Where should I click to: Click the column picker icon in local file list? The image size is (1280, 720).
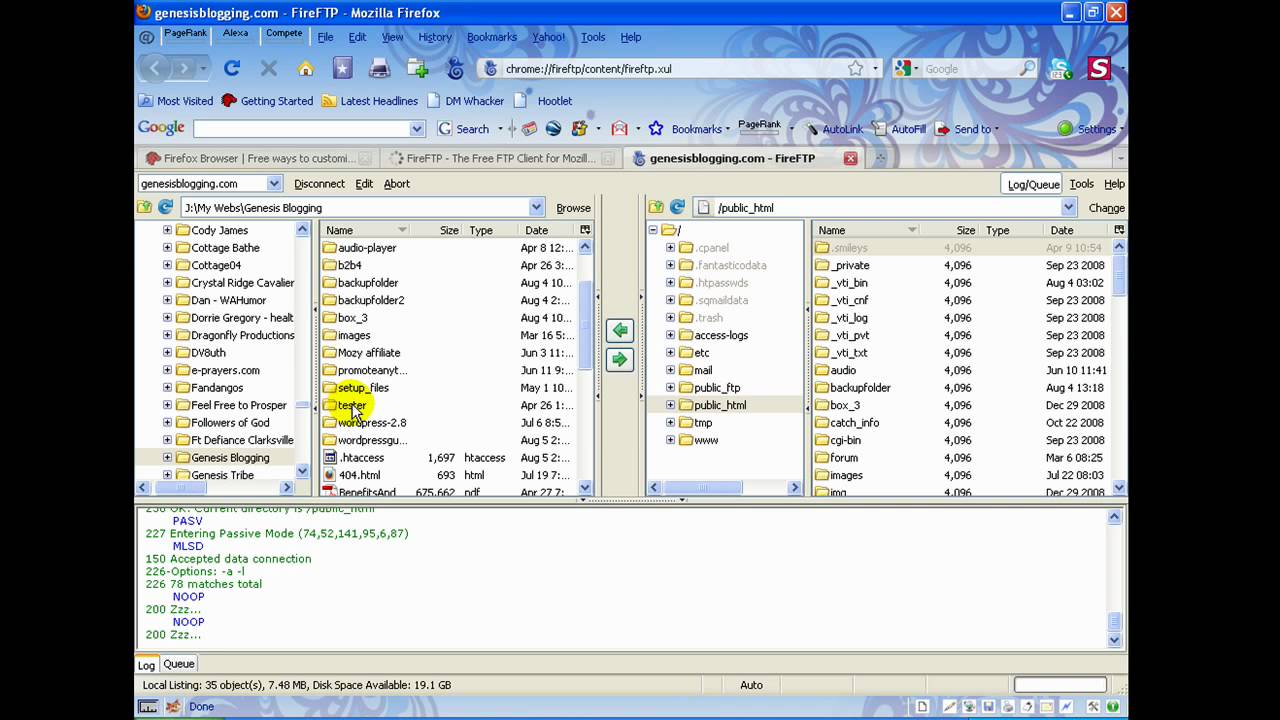coord(585,230)
